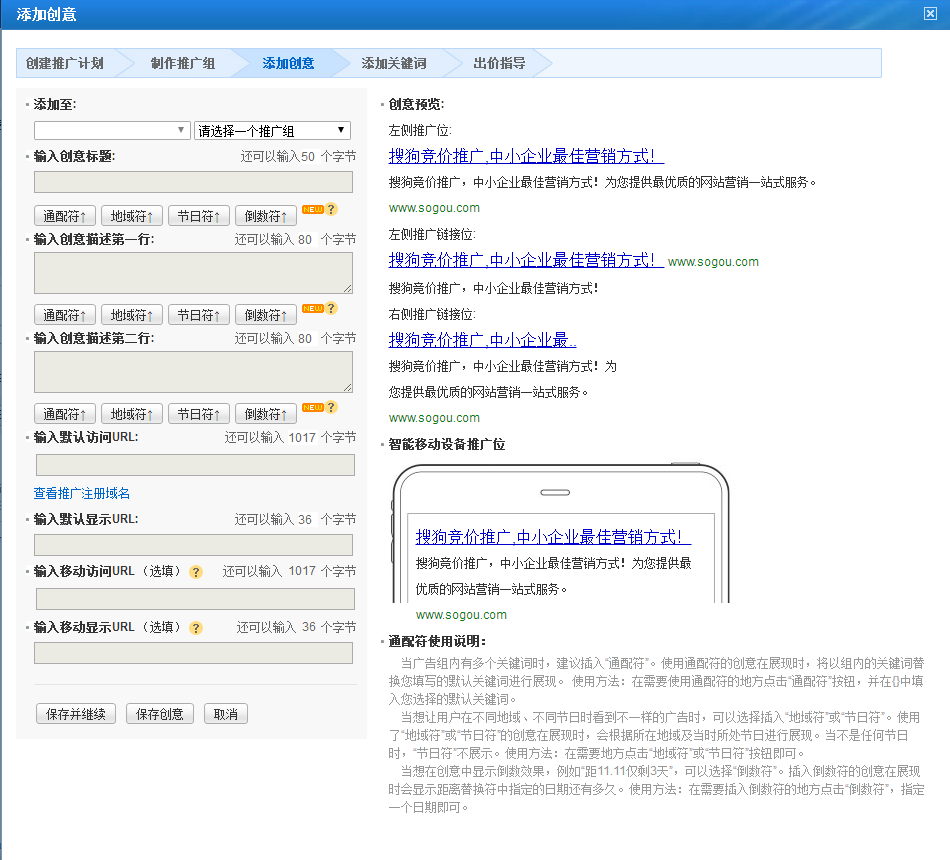Insert 通配符 into description line two

point(65,413)
